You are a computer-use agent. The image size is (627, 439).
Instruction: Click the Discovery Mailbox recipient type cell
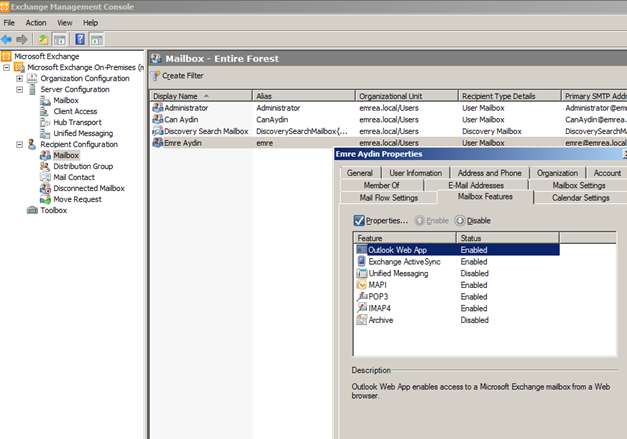coord(492,131)
